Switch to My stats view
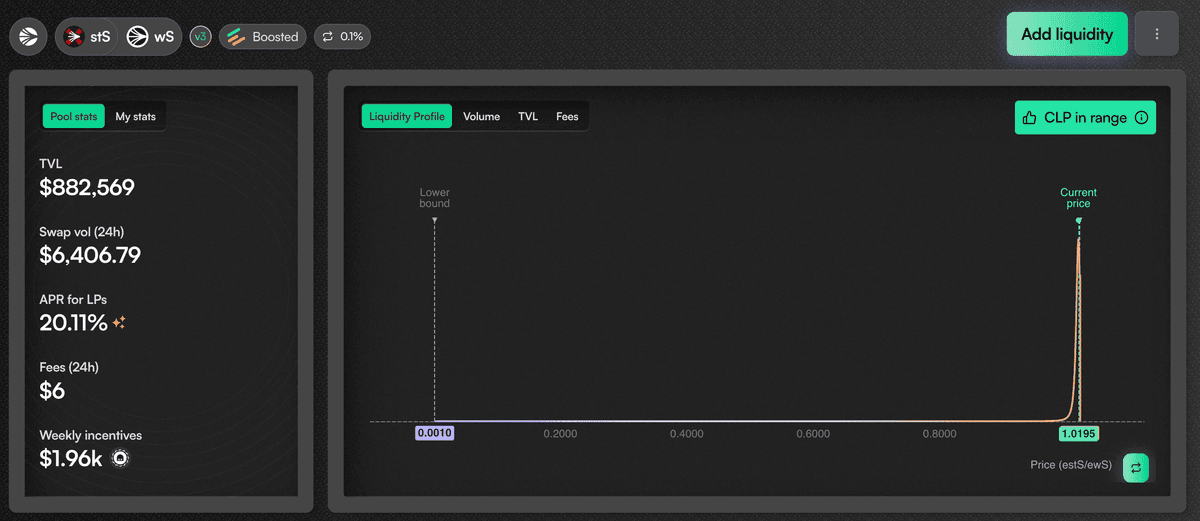1200x521 pixels. (x=135, y=117)
